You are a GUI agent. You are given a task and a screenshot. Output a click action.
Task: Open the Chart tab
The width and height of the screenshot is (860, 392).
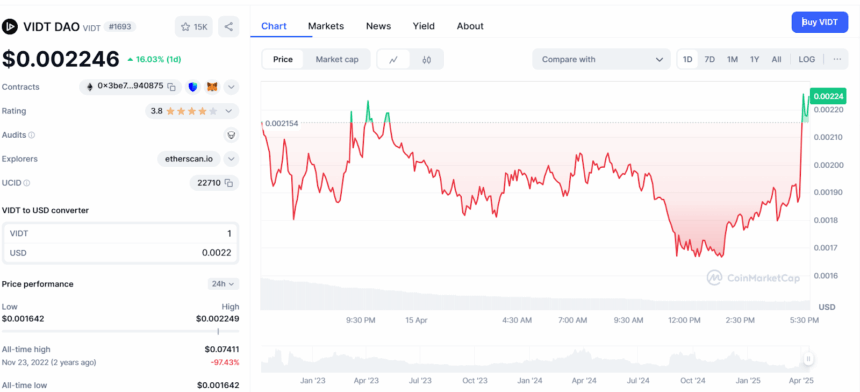[274, 26]
